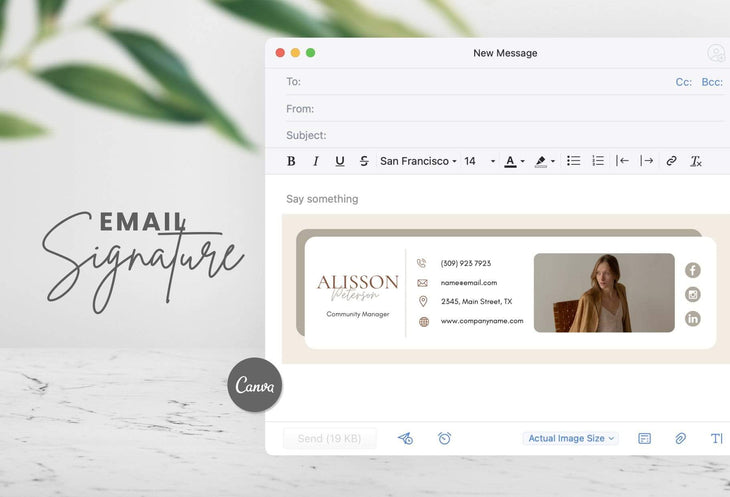
Task: Open the highlight color marker
Action: 544,161
